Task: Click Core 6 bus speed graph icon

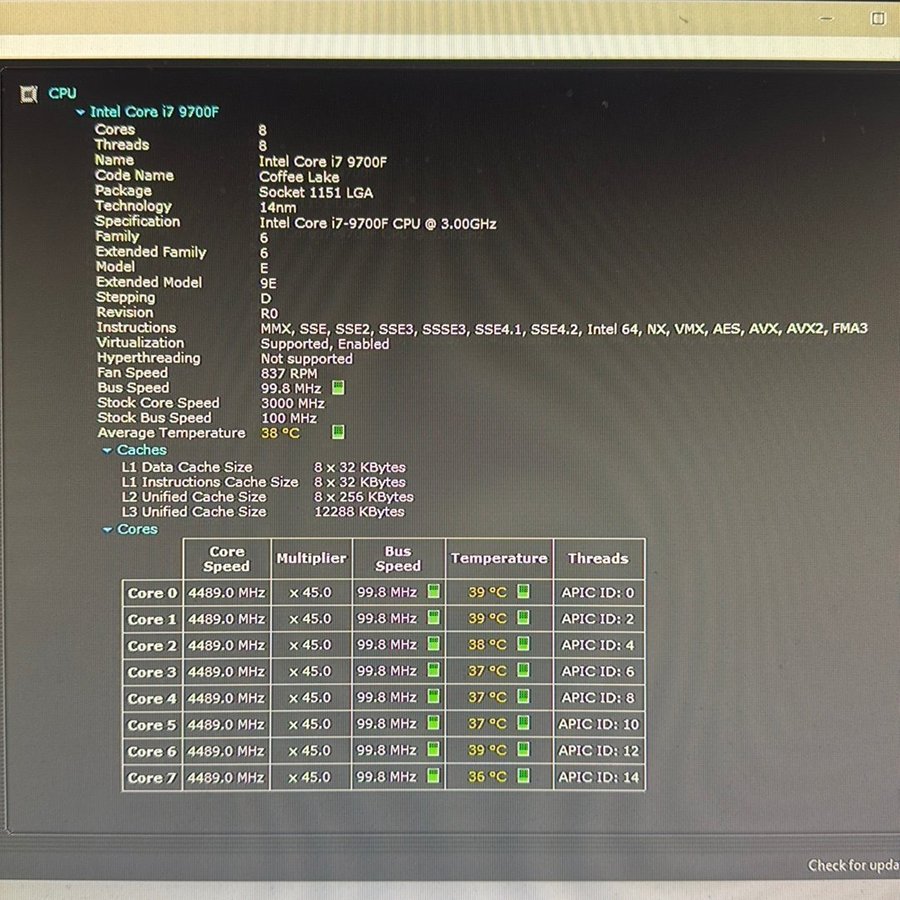Action: click(x=433, y=750)
